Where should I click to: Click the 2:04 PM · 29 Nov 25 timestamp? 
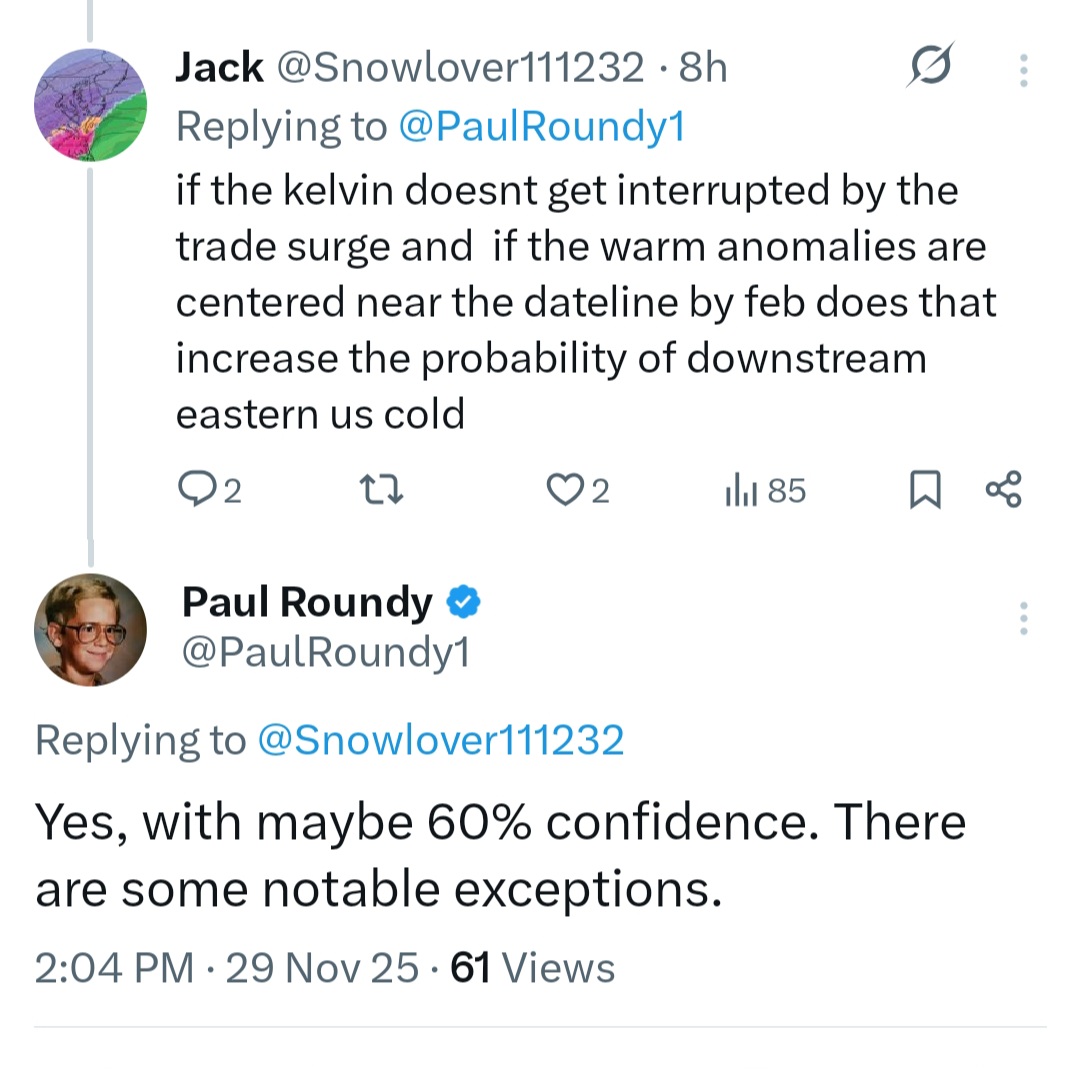tap(226, 968)
